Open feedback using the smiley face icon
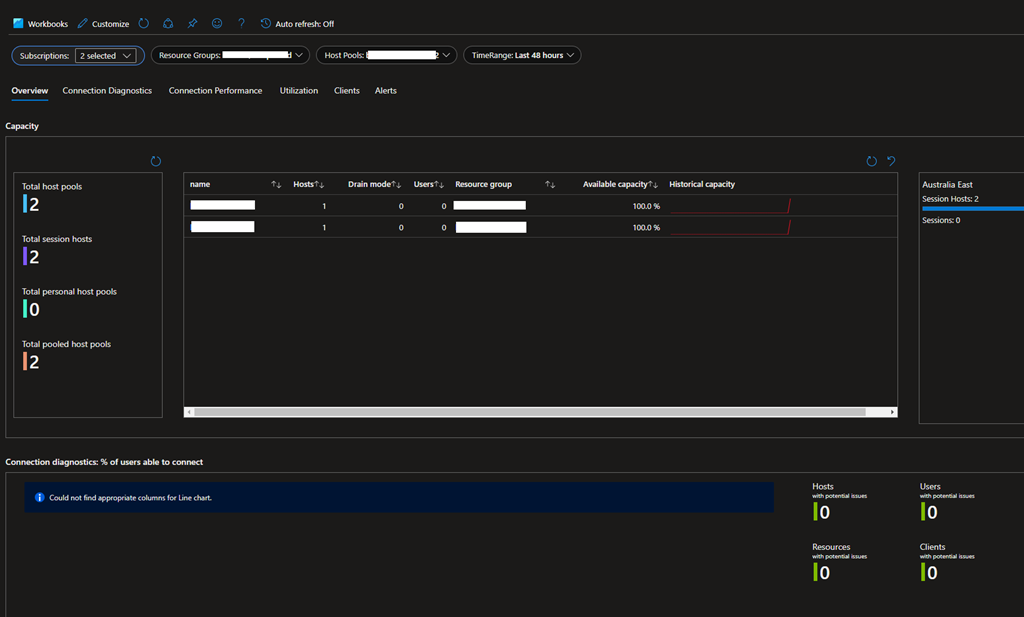Screen dimensions: 1024x617 point(217,23)
